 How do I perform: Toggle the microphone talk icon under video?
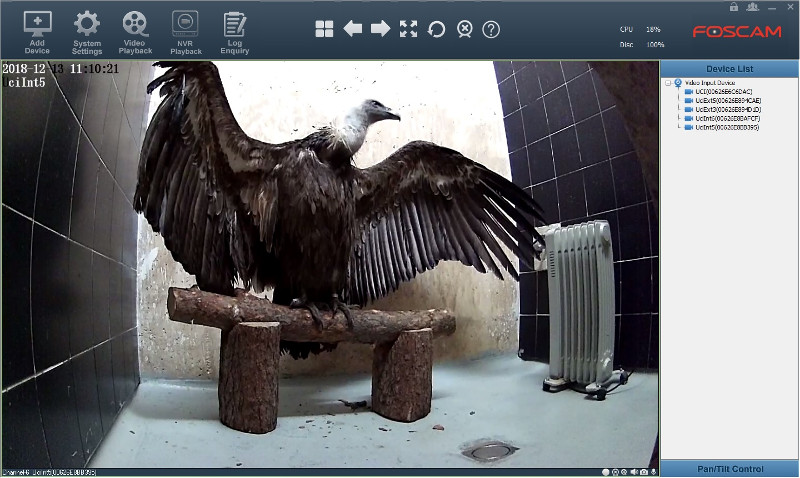tap(654, 472)
